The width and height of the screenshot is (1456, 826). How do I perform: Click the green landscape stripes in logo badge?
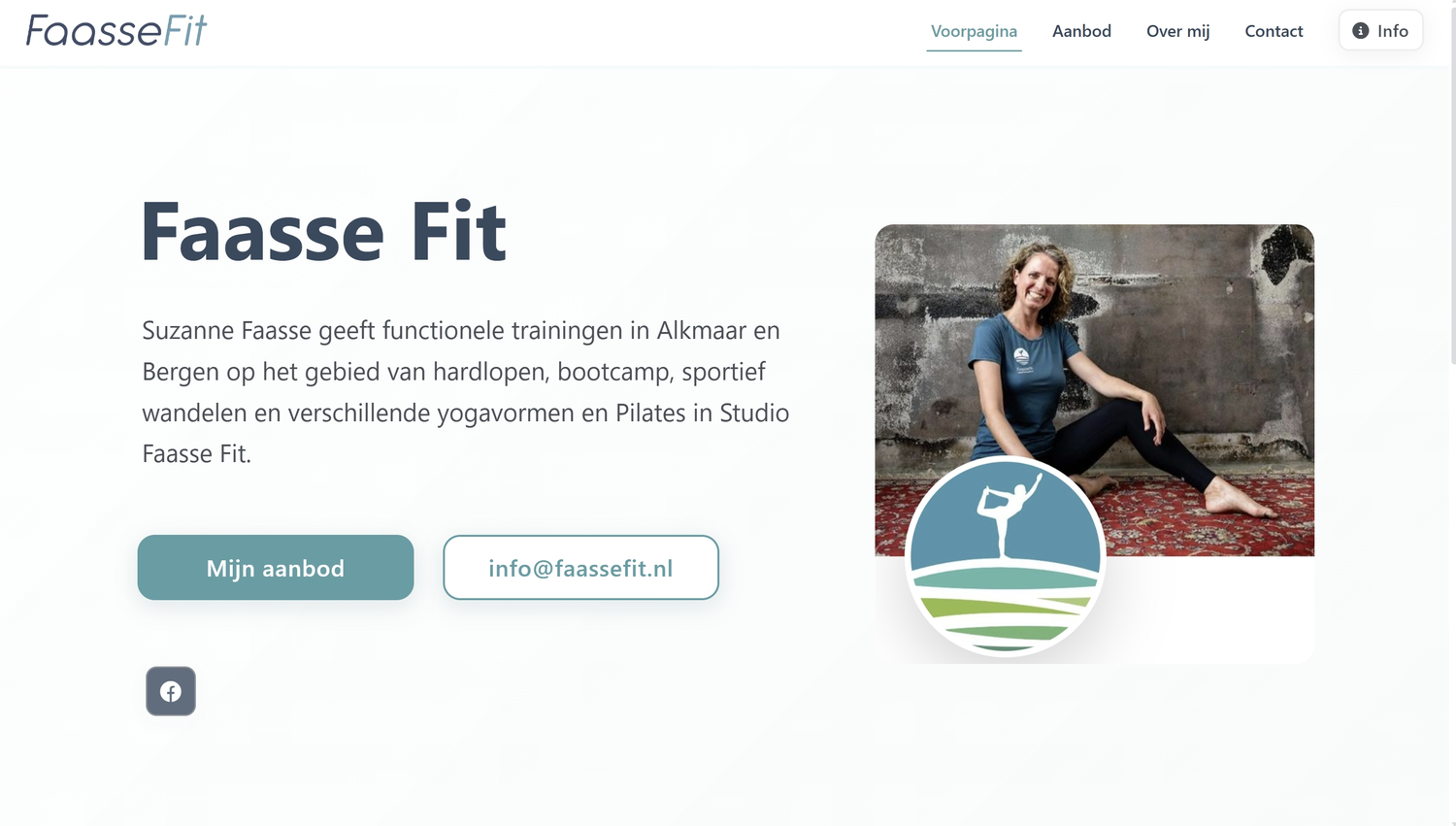tap(1006, 610)
